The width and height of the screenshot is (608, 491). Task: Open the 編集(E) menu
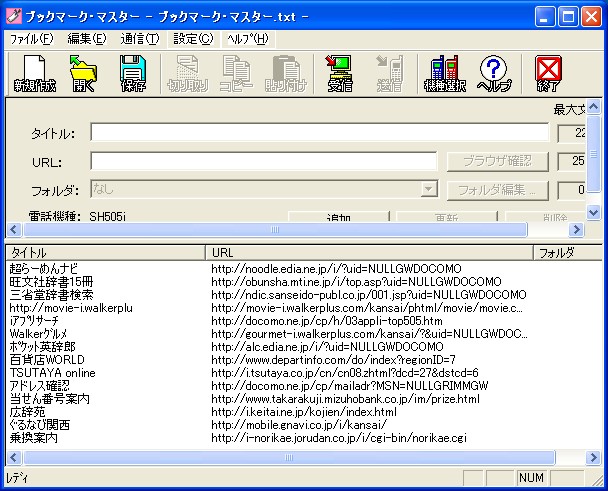pos(86,39)
